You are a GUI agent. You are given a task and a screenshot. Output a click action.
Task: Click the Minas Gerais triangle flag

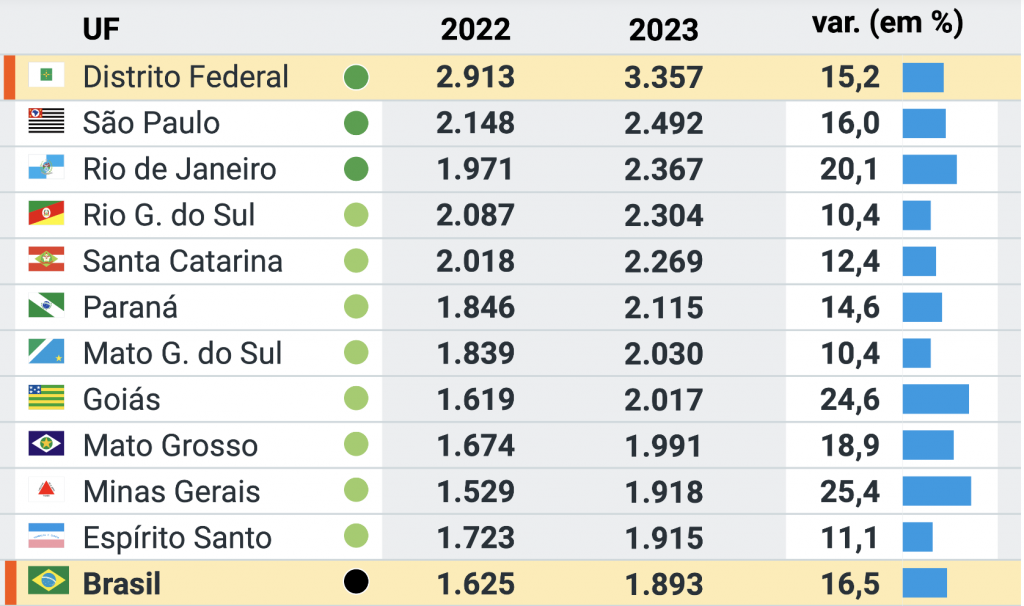pos(46,490)
